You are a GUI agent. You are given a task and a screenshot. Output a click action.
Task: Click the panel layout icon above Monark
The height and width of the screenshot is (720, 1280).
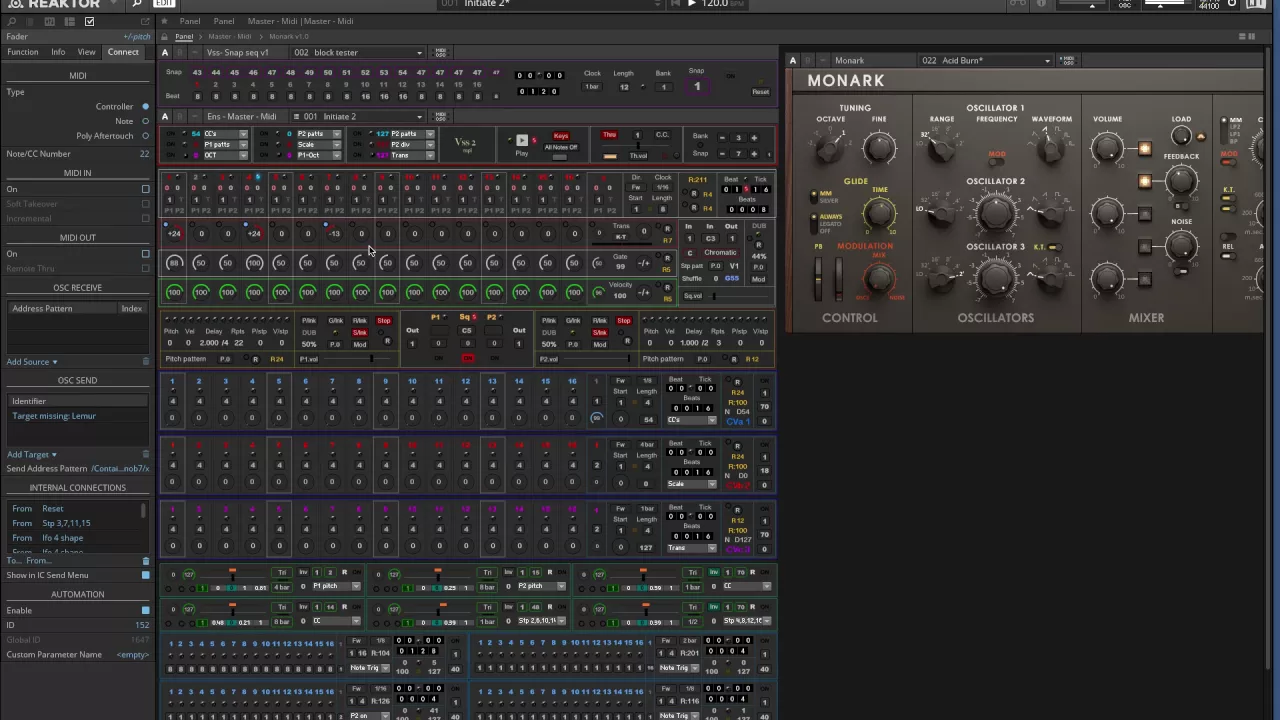1247,37
